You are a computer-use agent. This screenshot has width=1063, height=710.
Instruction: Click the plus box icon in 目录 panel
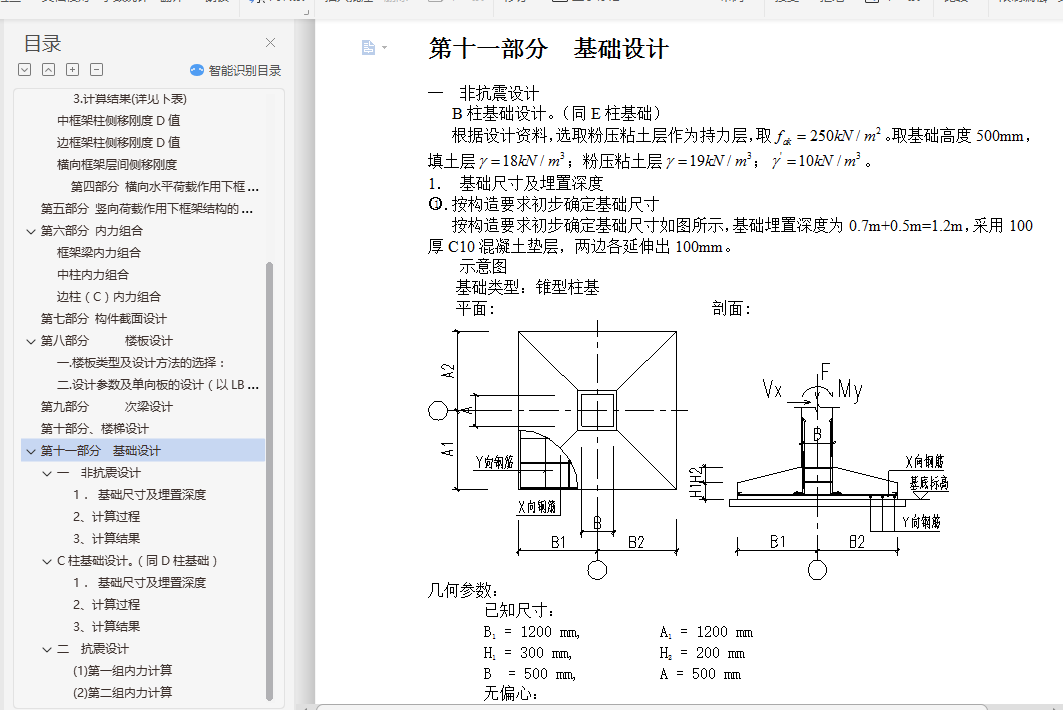73,69
